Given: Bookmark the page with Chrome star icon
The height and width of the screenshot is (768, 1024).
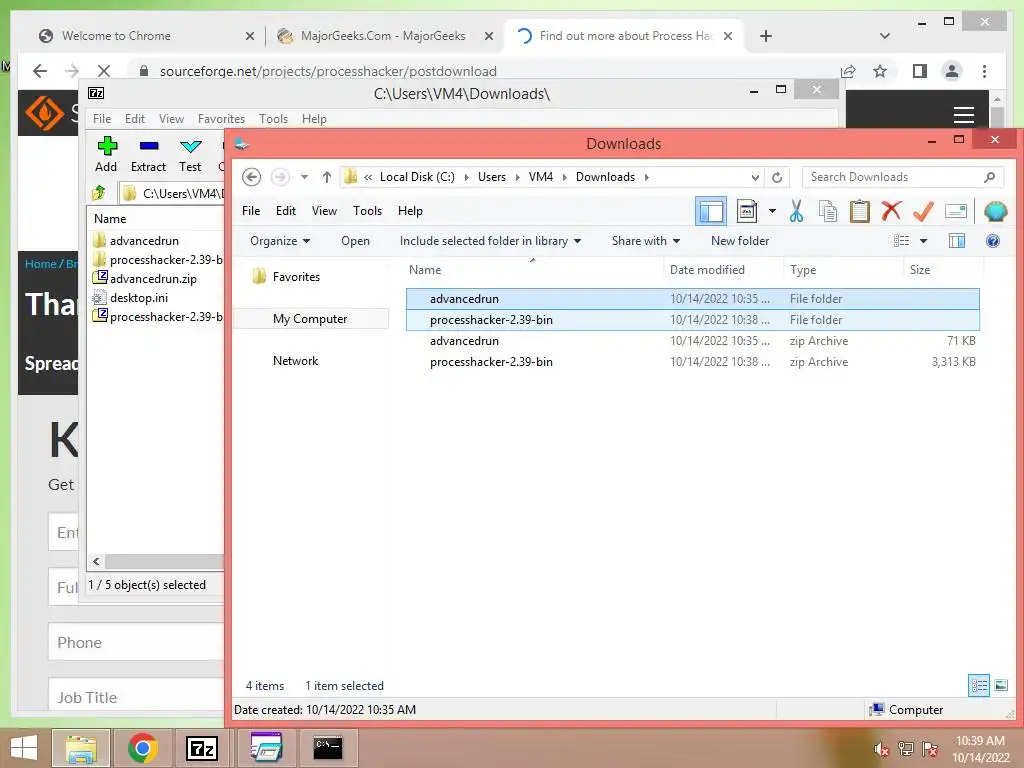Looking at the screenshot, I should tap(880, 71).
